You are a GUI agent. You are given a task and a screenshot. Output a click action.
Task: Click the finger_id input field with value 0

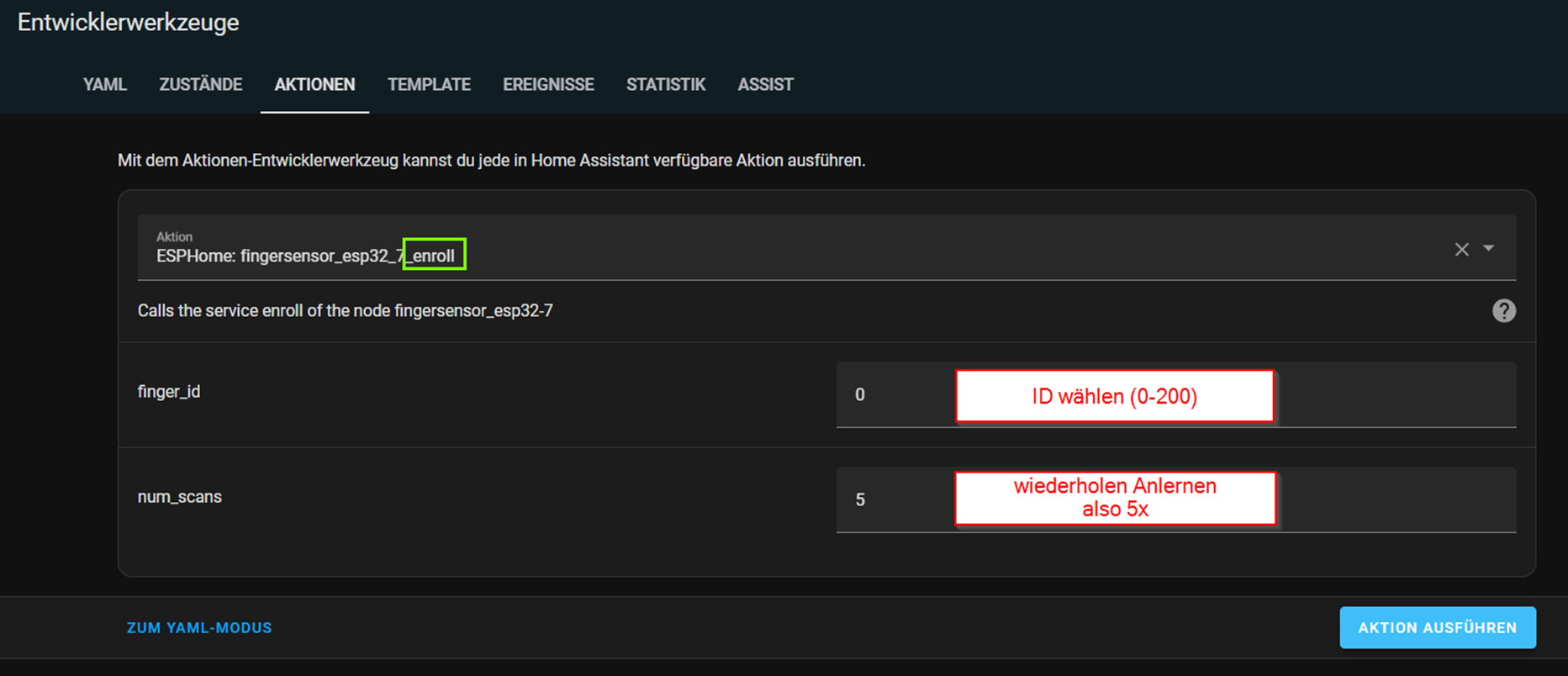coord(1176,394)
